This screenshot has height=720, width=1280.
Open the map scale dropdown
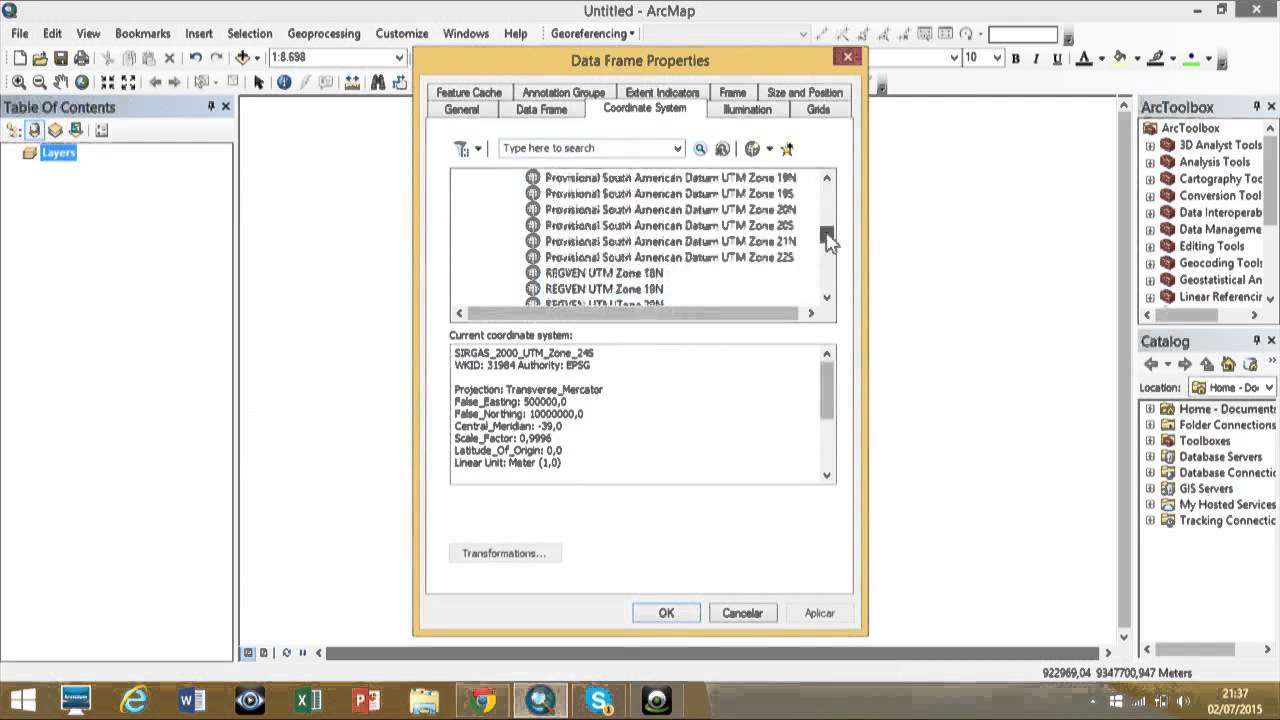[399, 58]
